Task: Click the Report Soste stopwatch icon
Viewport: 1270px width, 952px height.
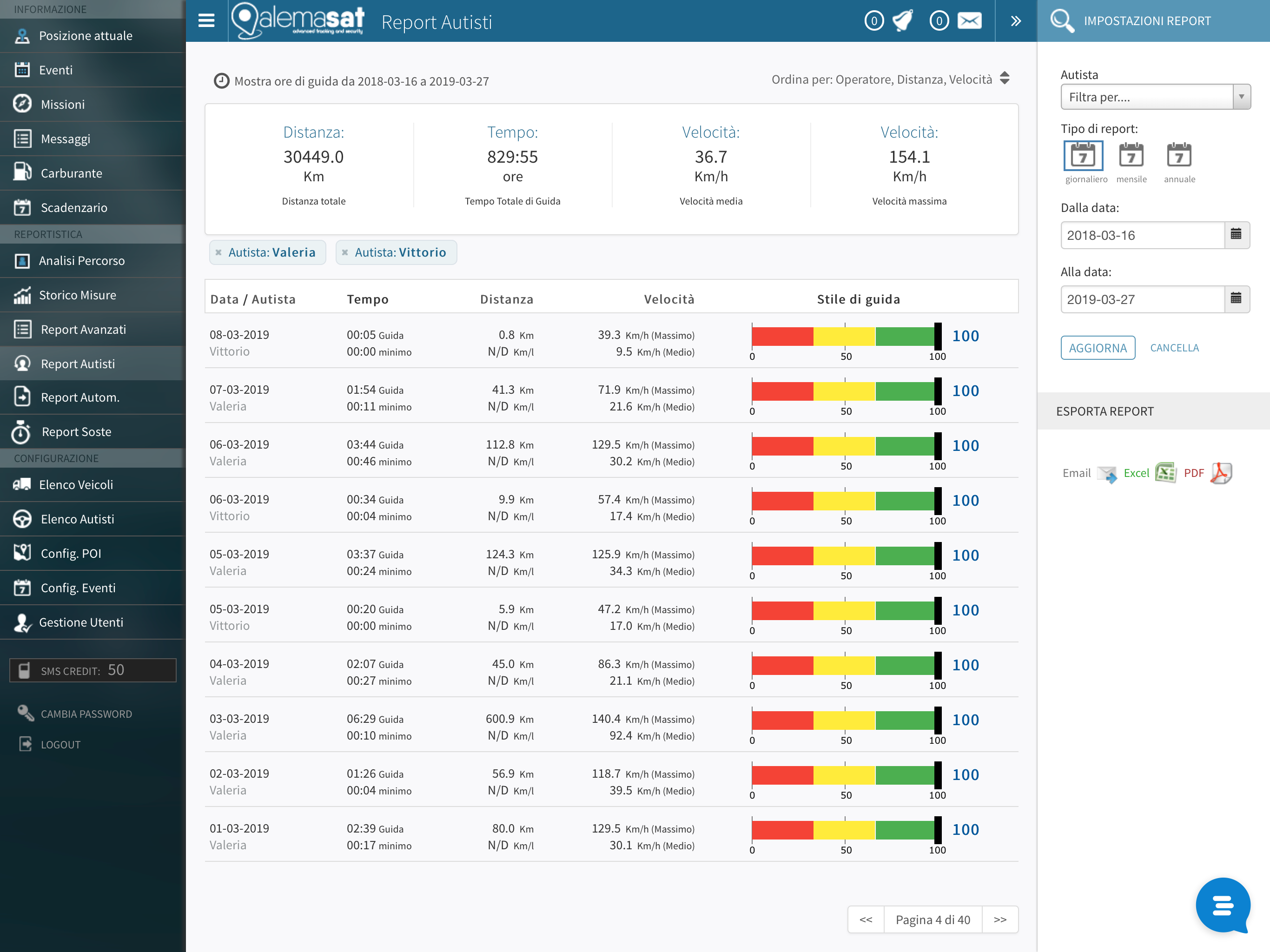Action: (x=21, y=432)
